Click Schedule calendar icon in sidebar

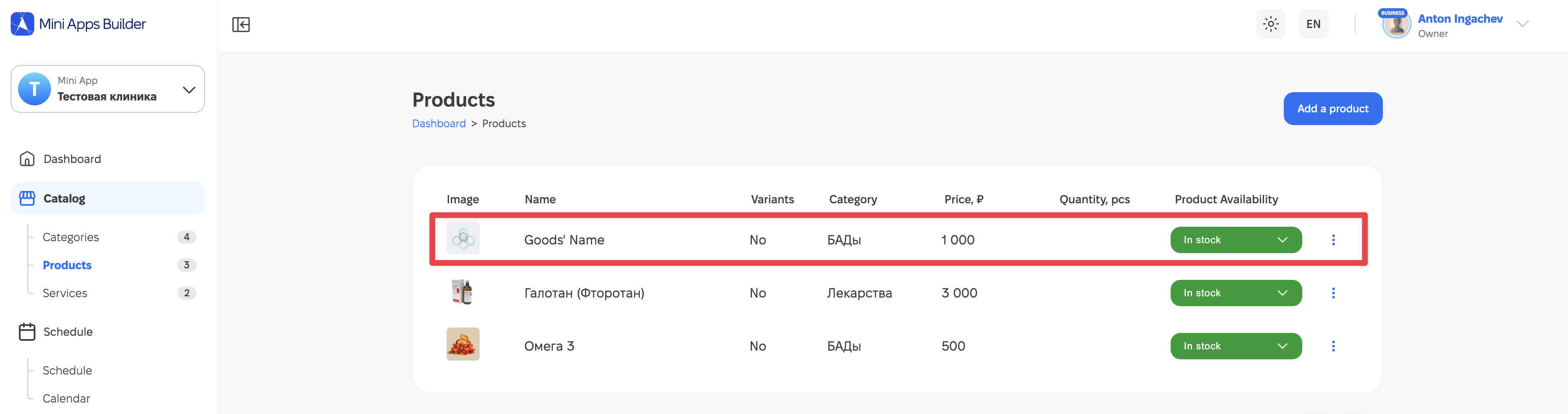[27, 332]
